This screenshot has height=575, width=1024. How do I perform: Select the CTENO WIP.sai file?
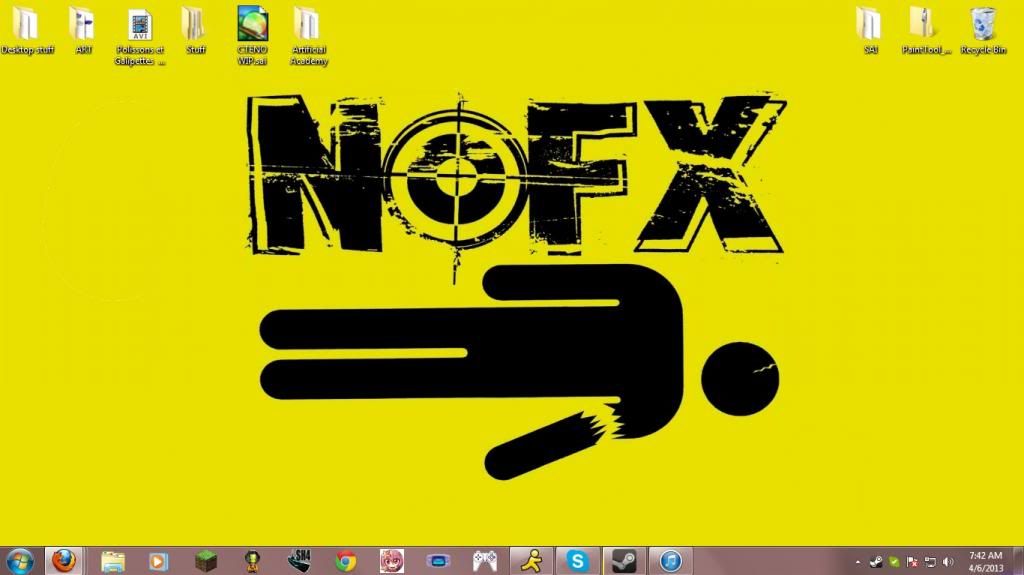(253, 35)
